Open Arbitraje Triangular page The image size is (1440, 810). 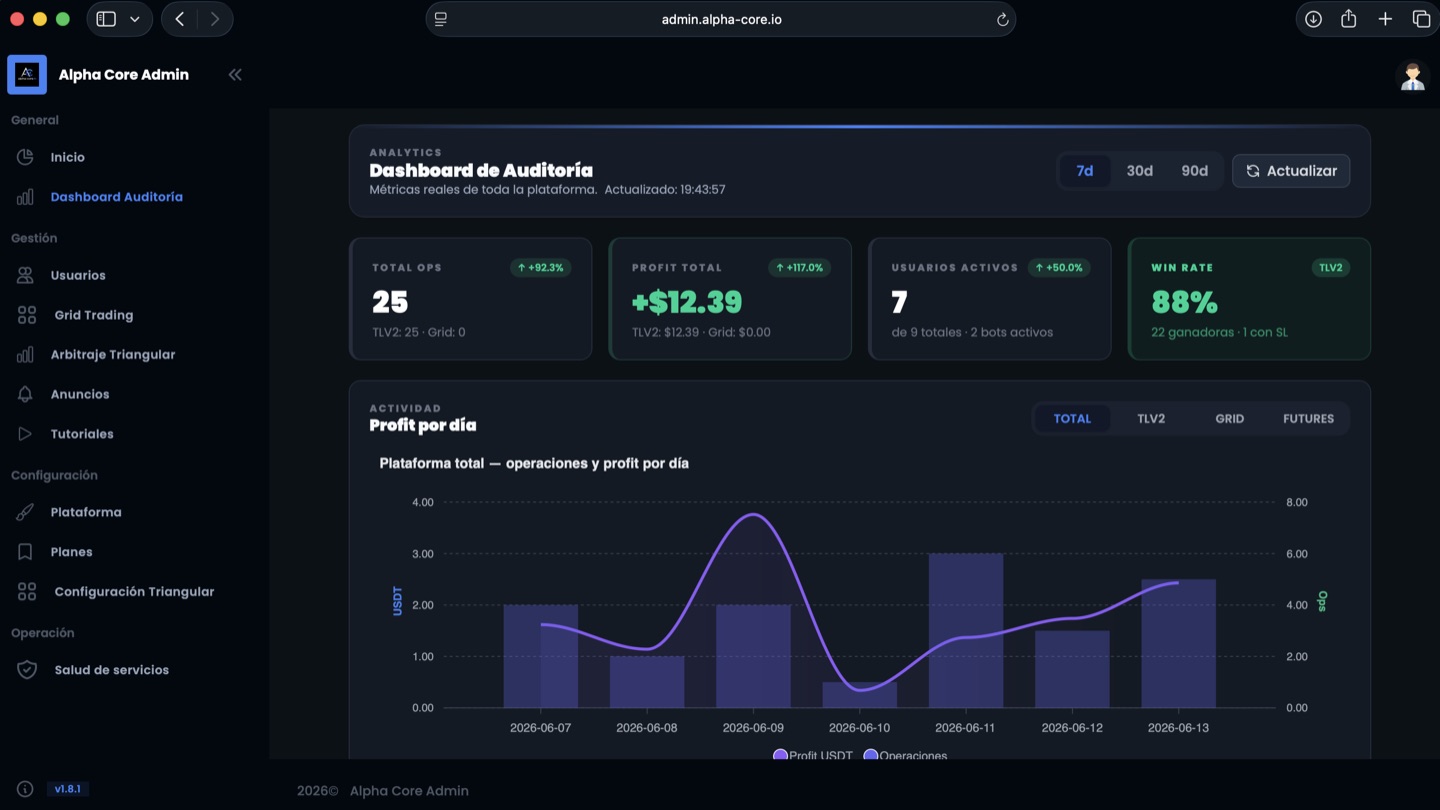(x=113, y=354)
